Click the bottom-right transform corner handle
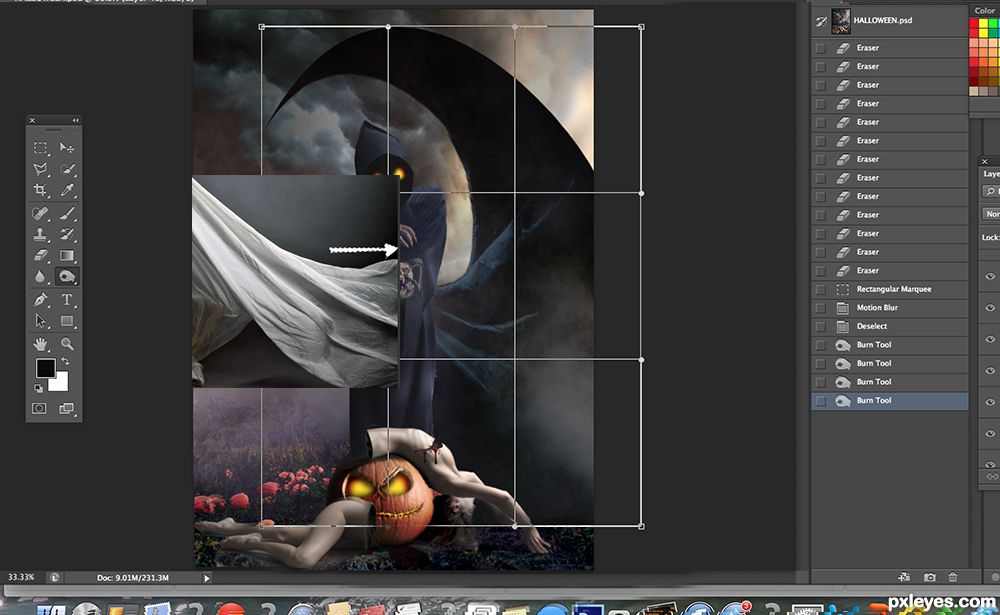 pos(641,526)
